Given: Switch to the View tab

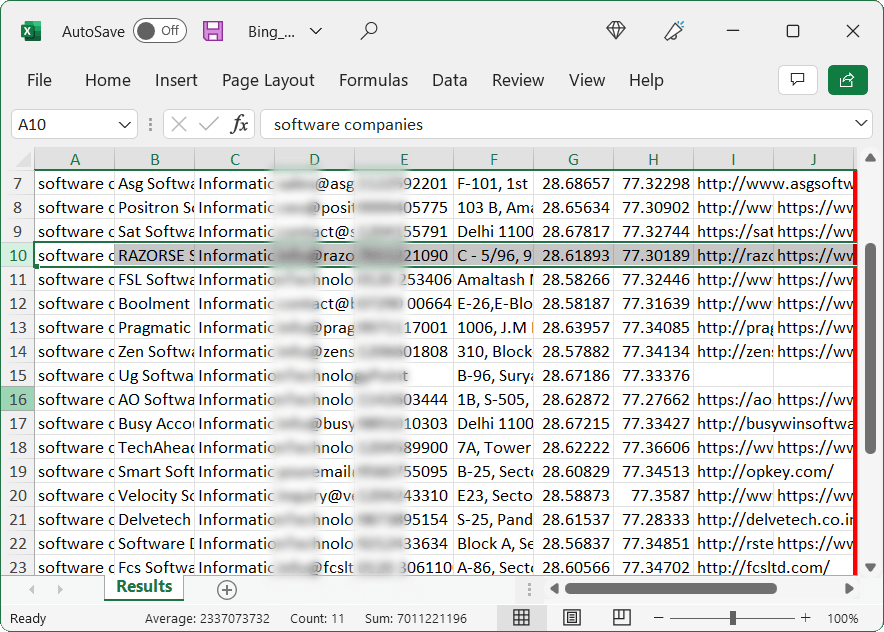Looking at the screenshot, I should tap(587, 80).
